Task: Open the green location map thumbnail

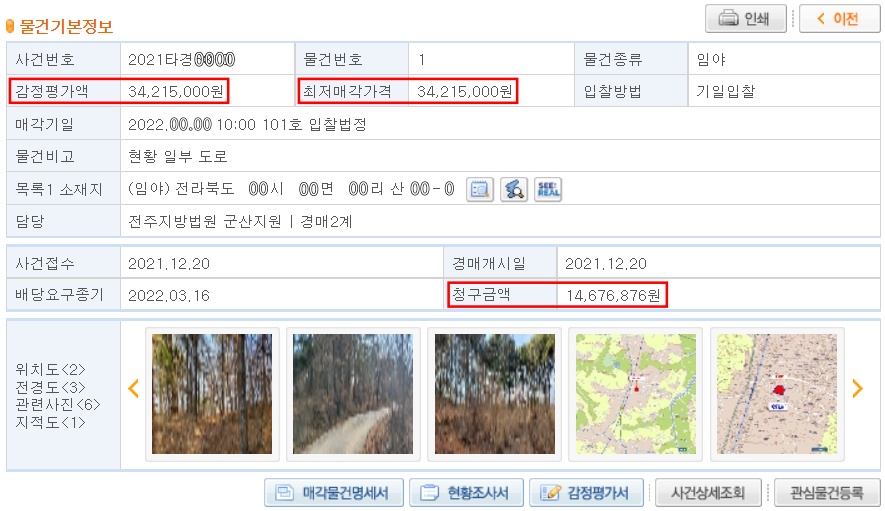Action: click(636, 394)
